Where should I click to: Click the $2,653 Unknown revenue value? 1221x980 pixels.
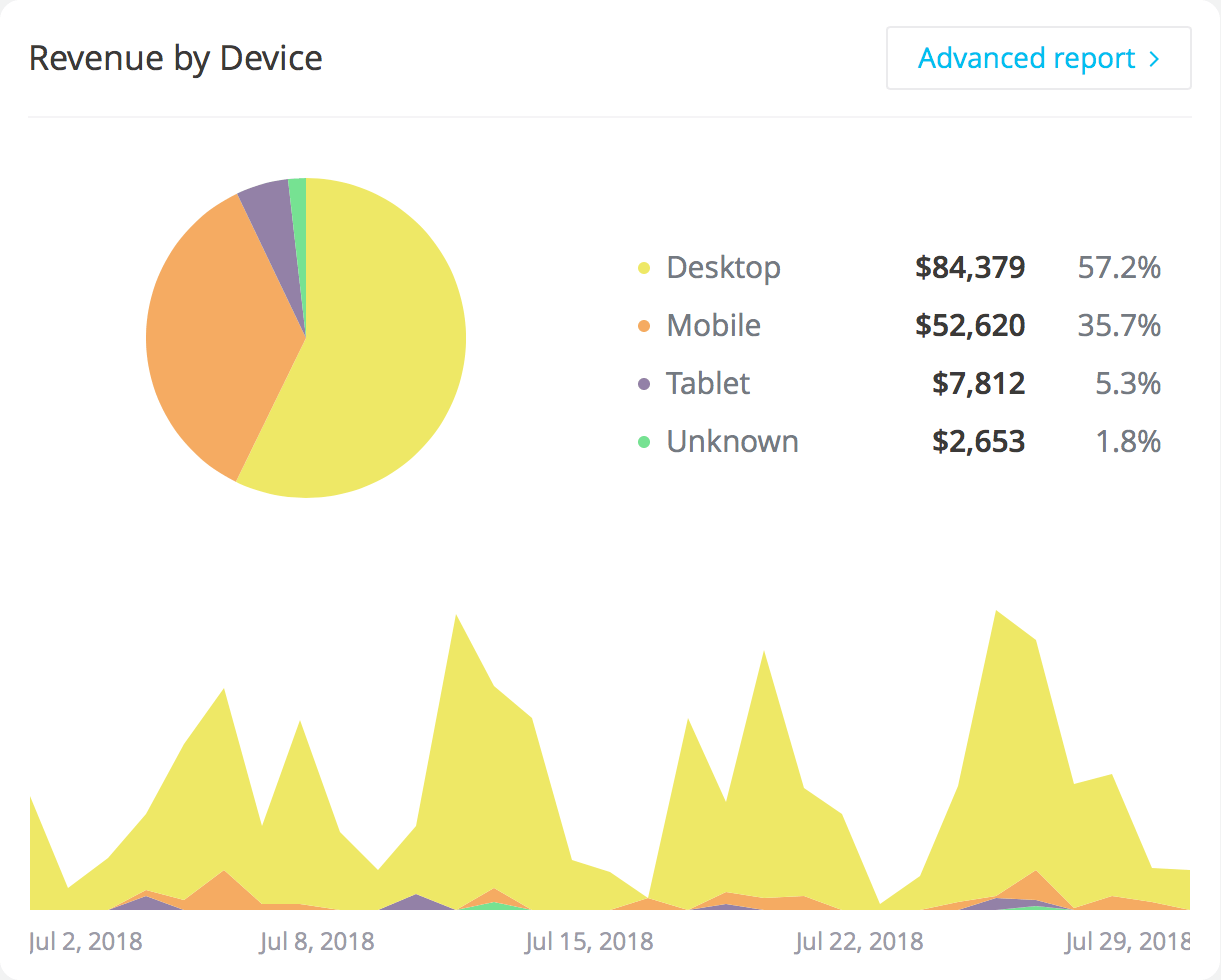click(x=978, y=442)
